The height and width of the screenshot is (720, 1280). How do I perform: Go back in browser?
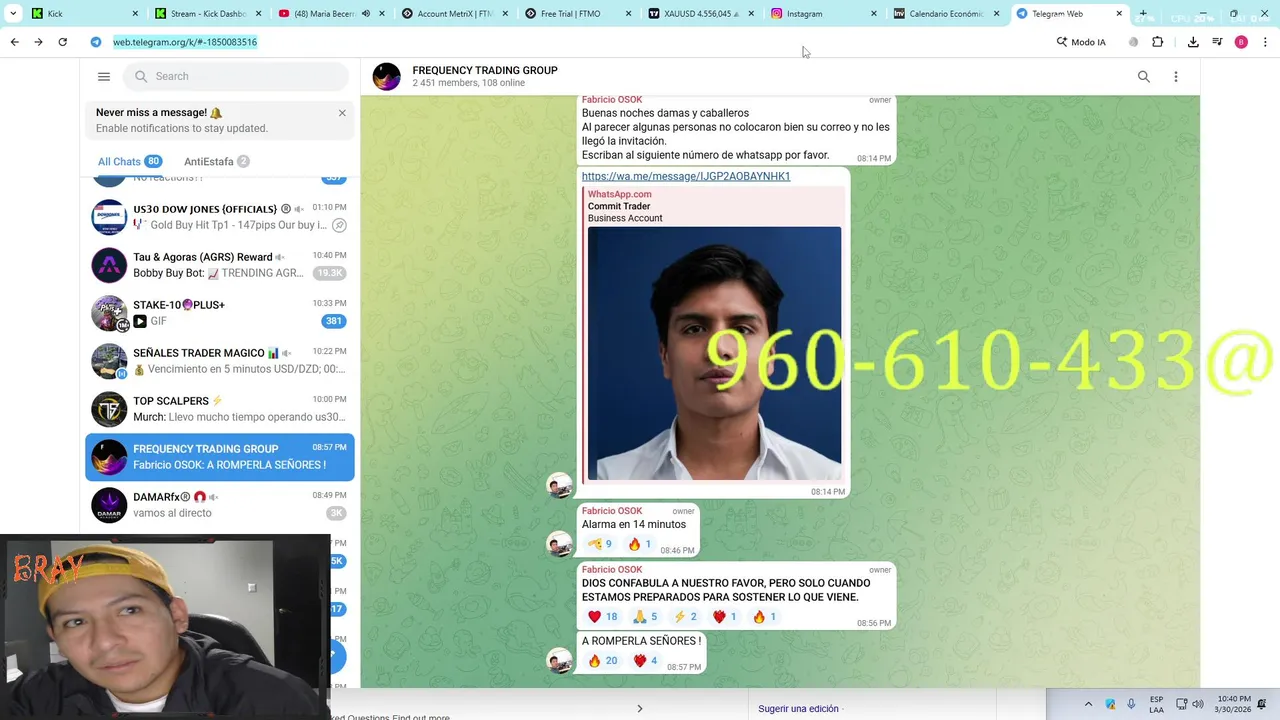point(14,42)
